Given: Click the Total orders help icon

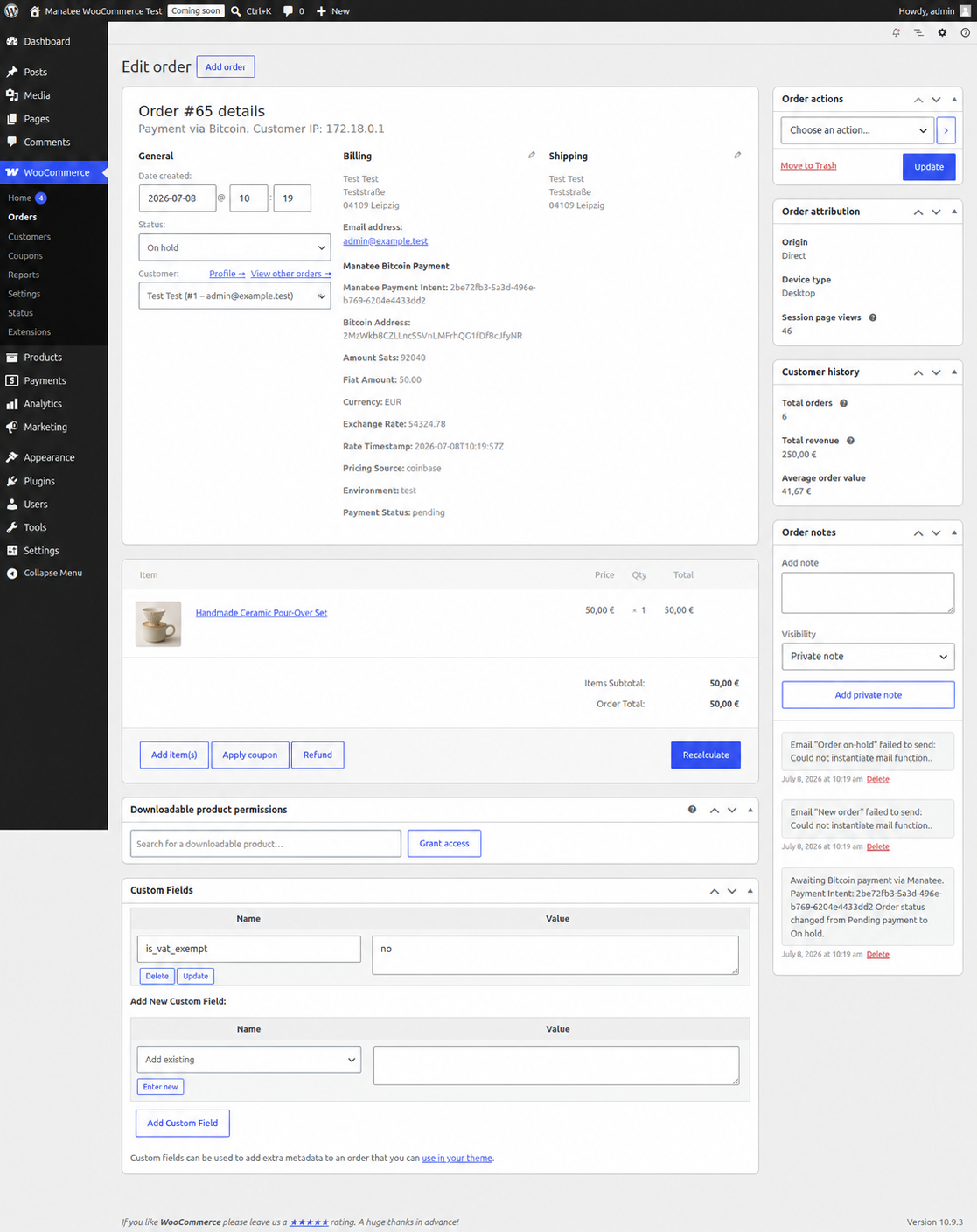Looking at the screenshot, I should tap(843, 403).
